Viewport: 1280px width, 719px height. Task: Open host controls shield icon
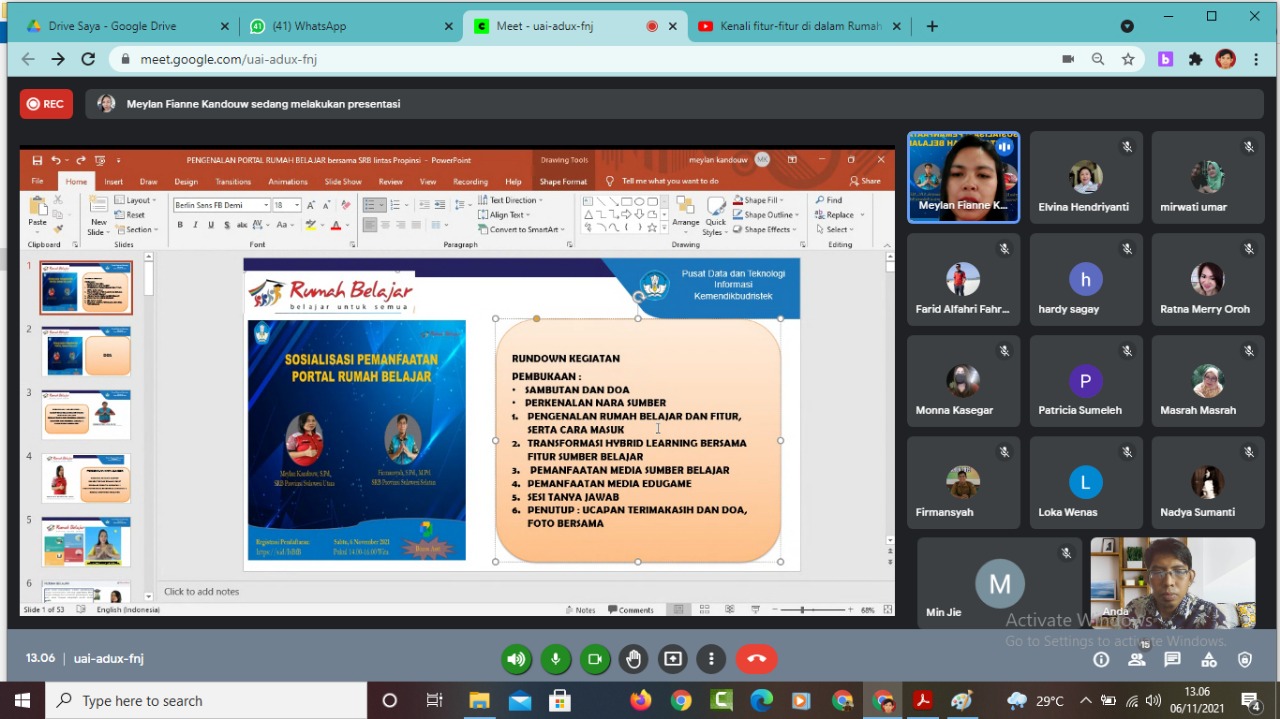click(x=1245, y=660)
